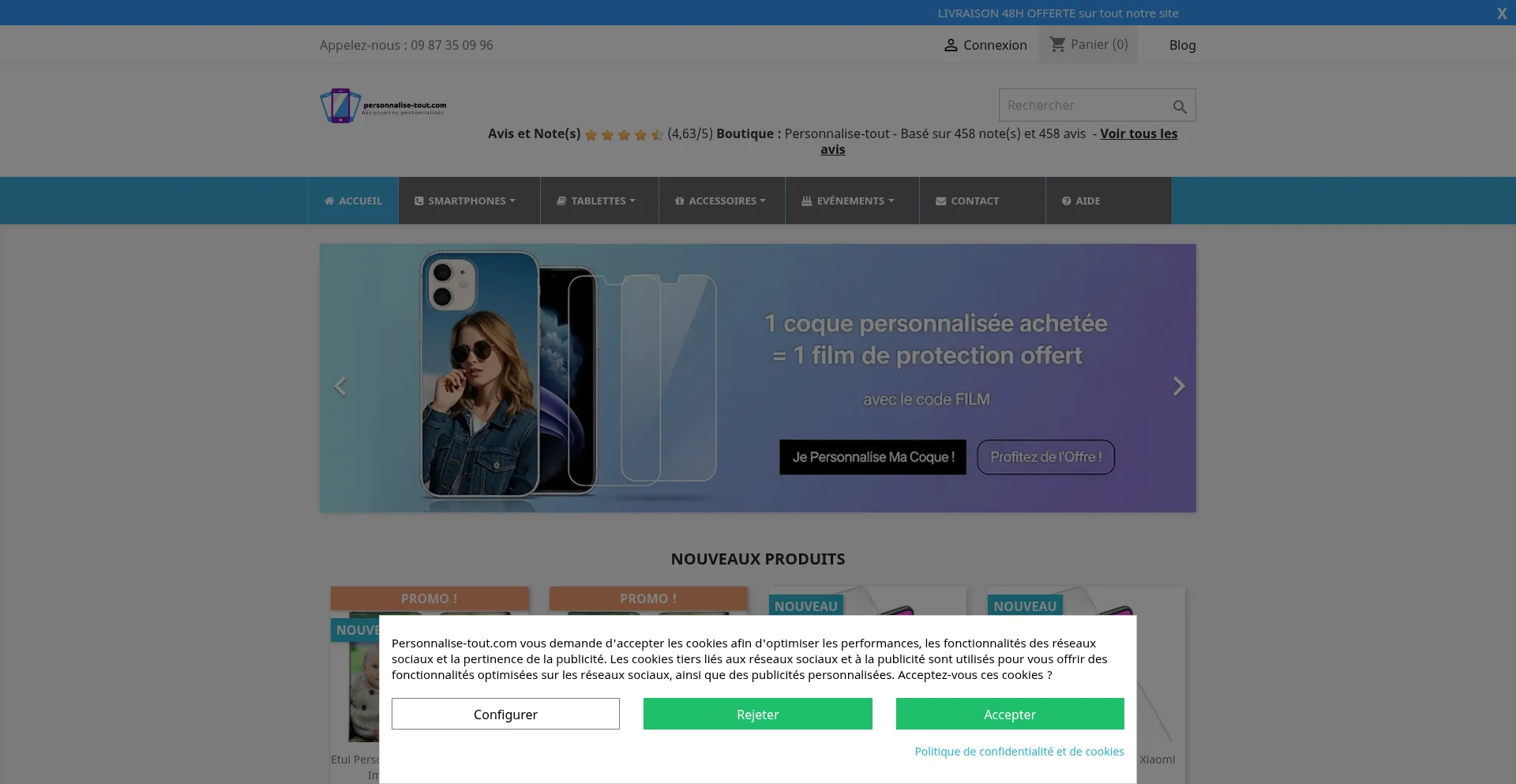Image resolution: width=1516 pixels, height=784 pixels.
Task: Click the question mark icon beside Aide
Action: coord(1066,201)
